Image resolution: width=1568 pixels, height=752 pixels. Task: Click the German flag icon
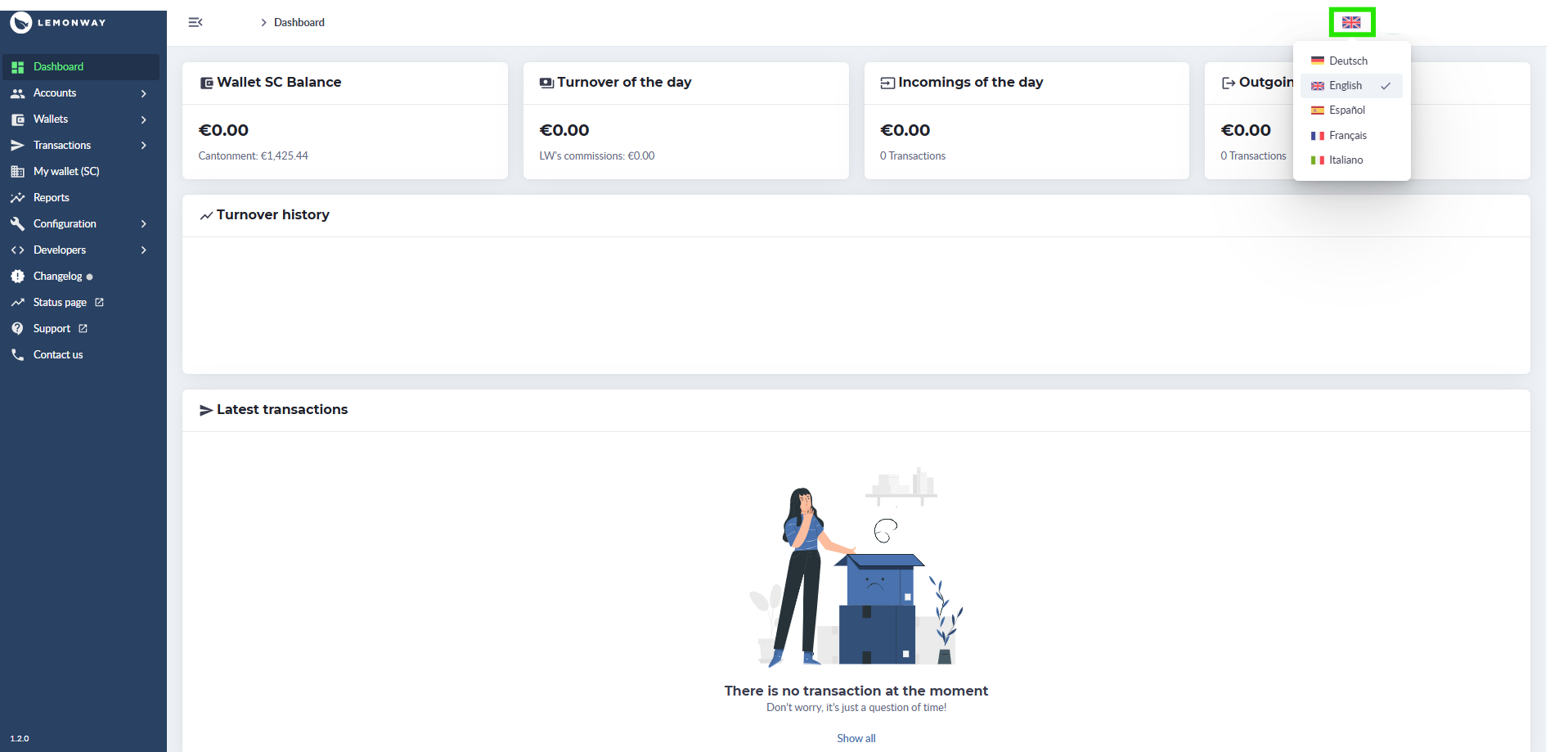[x=1318, y=61]
